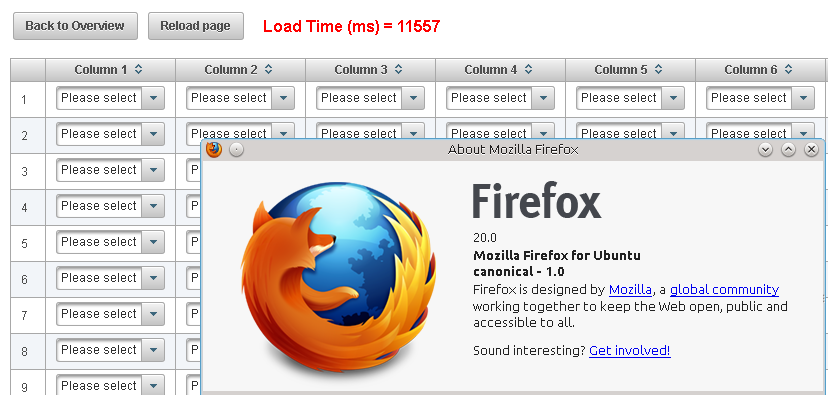Image resolution: width=828 pixels, height=395 pixels.
Task: Sort by Column 3 header arrows
Action: coord(398,69)
